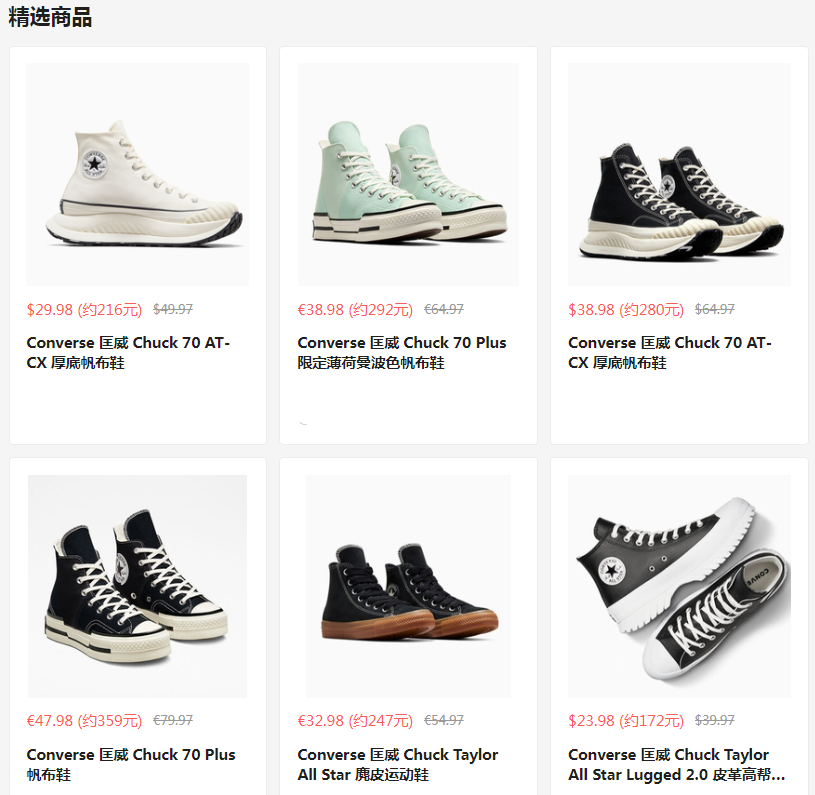The width and height of the screenshot is (815, 795).
Task: Open the Chuck 70 Plus 帆布鞋 title link
Action: click(x=131, y=764)
